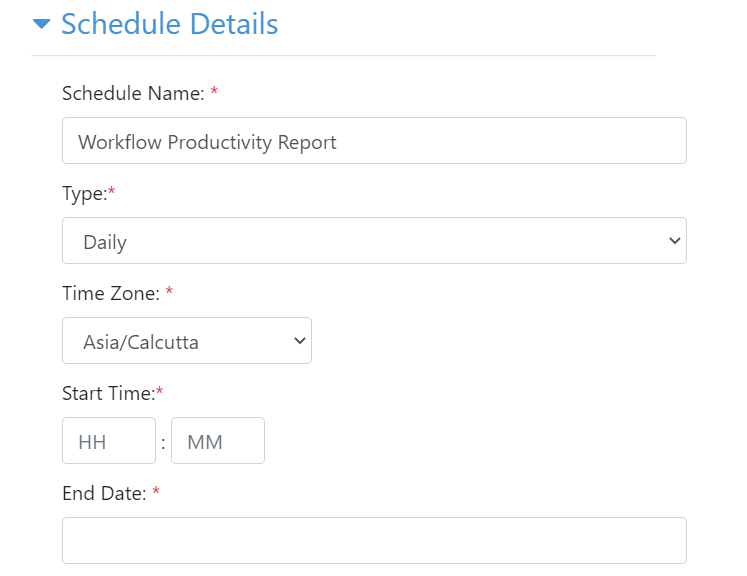
Task: Click the colon between HH and MM
Action: point(163,443)
